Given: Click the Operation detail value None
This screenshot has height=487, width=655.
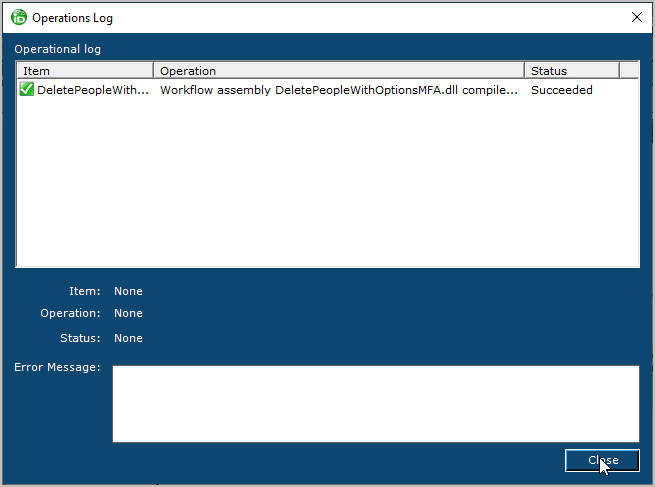Looking at the screenshot, I should coord(128,313).
